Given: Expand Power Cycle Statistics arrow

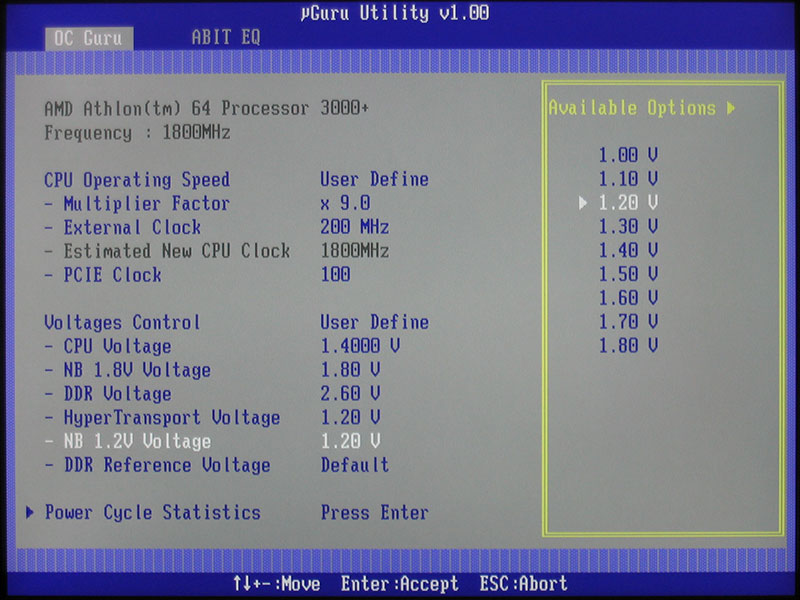Looking at the screenshot, I should (30, 512).
